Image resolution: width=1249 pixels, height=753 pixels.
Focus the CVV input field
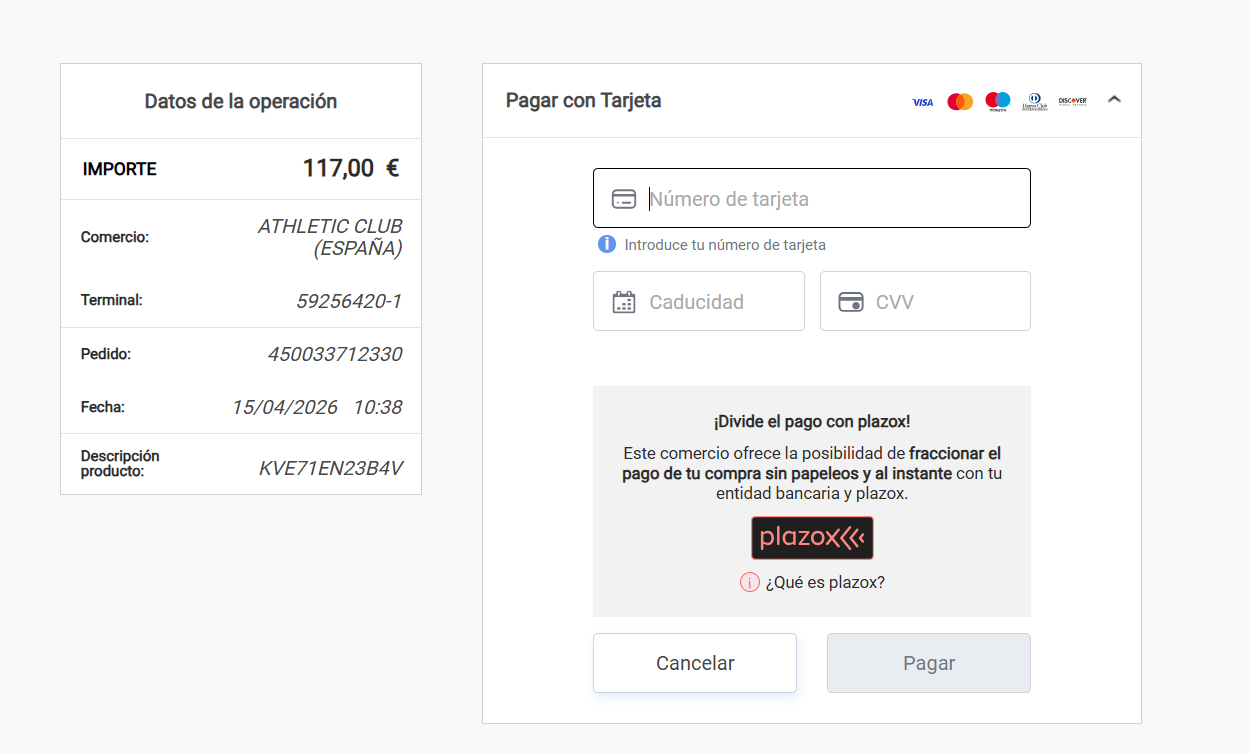925,301
